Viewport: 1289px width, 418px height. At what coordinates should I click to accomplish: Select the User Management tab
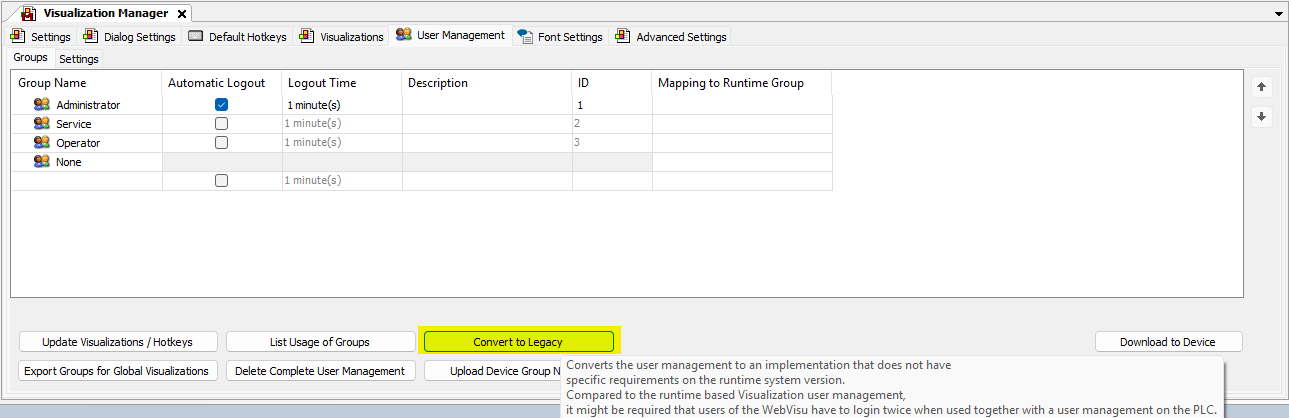[x=451, y=35]
